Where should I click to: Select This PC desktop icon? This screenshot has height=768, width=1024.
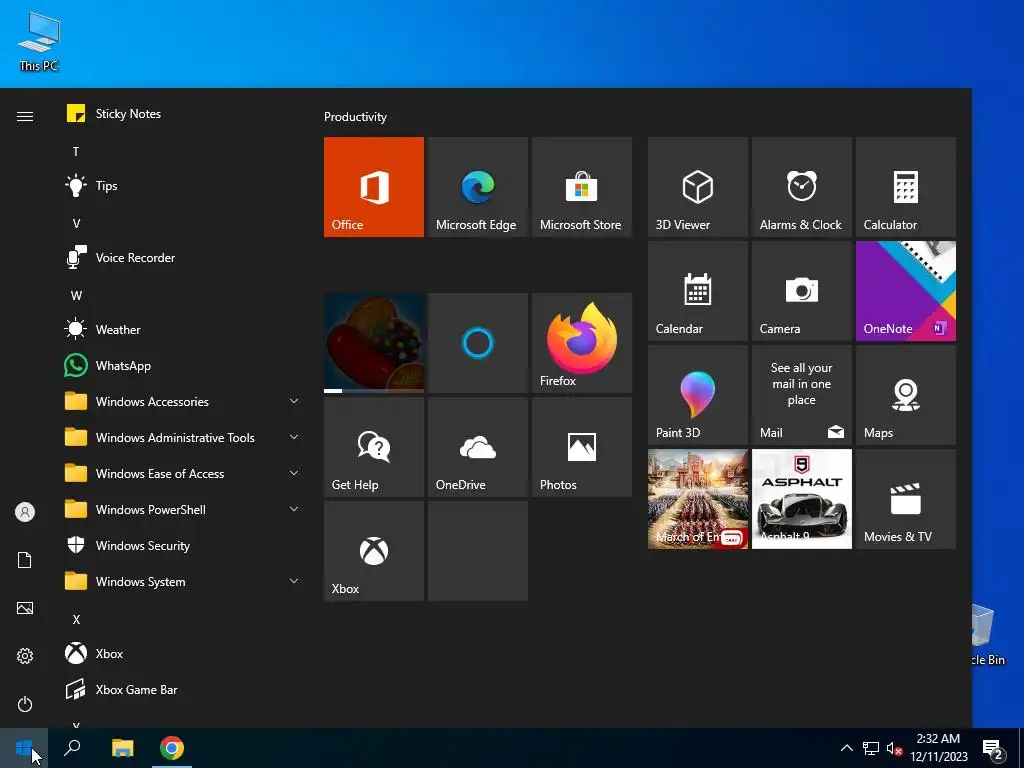(39, 41)
